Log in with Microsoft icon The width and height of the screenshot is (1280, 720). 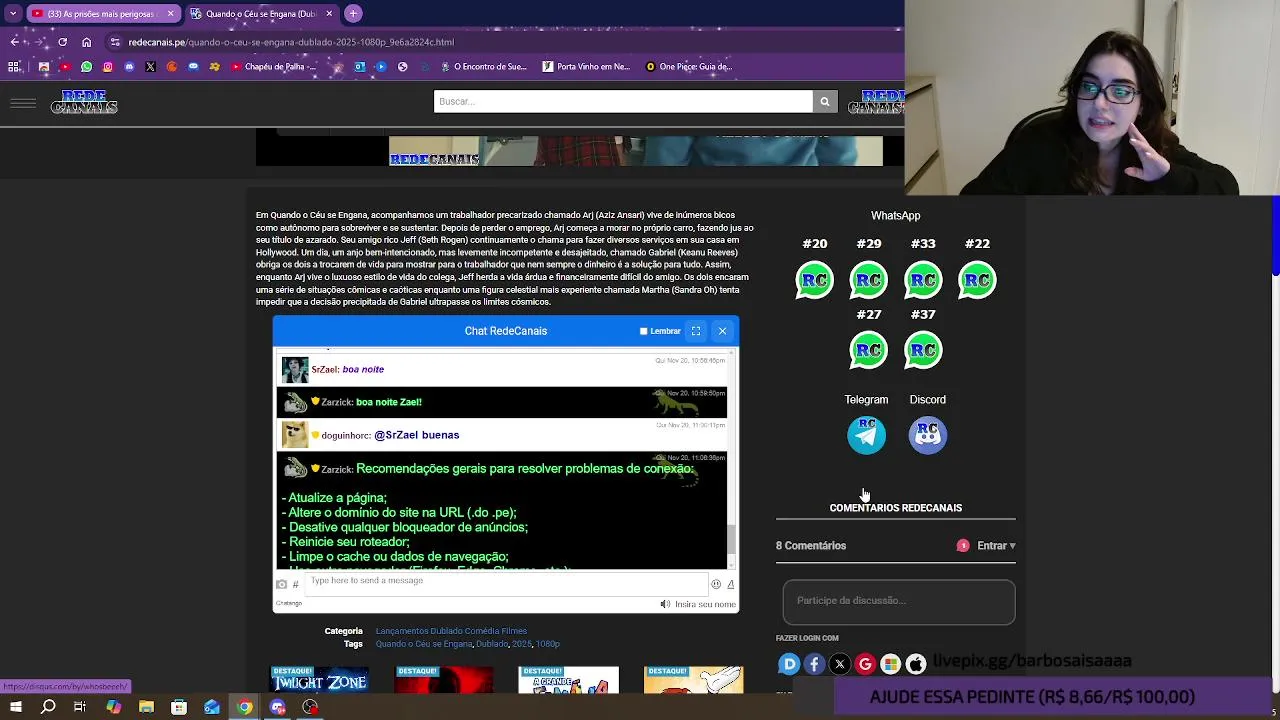click(x=890, y=663)
